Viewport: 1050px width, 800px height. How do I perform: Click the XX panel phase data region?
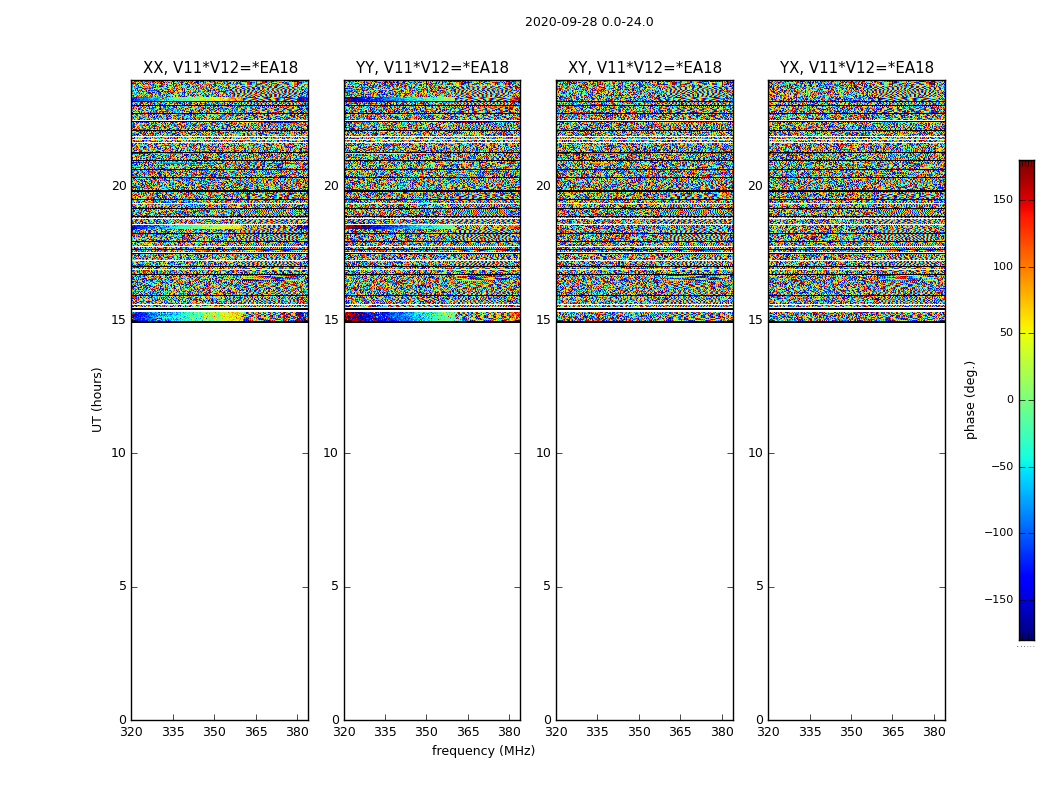click(x=220, y=201)
